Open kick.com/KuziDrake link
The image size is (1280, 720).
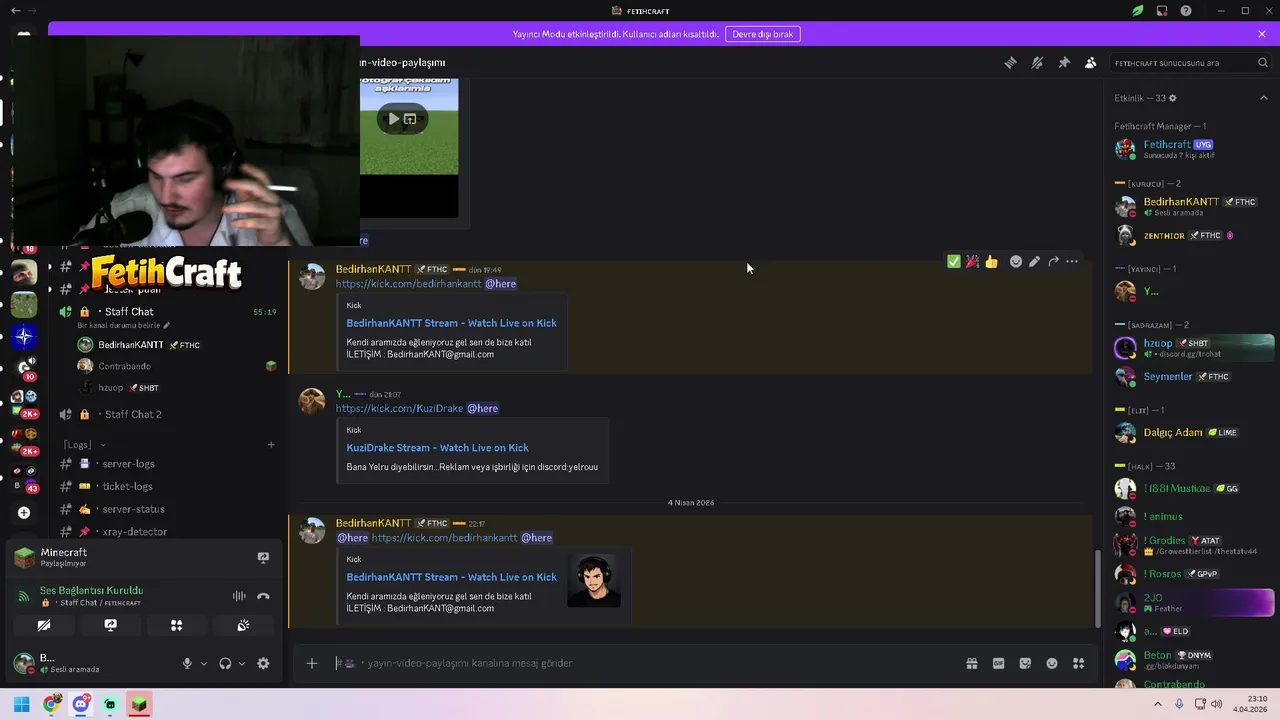pos(399,408)
